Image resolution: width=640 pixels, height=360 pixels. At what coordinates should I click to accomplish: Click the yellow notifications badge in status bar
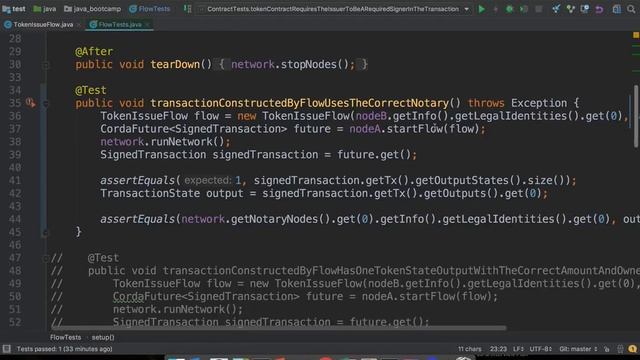633,349
